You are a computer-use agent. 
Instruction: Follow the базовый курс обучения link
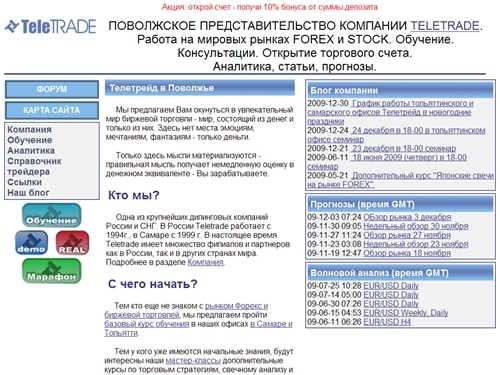tap(147, 324)
